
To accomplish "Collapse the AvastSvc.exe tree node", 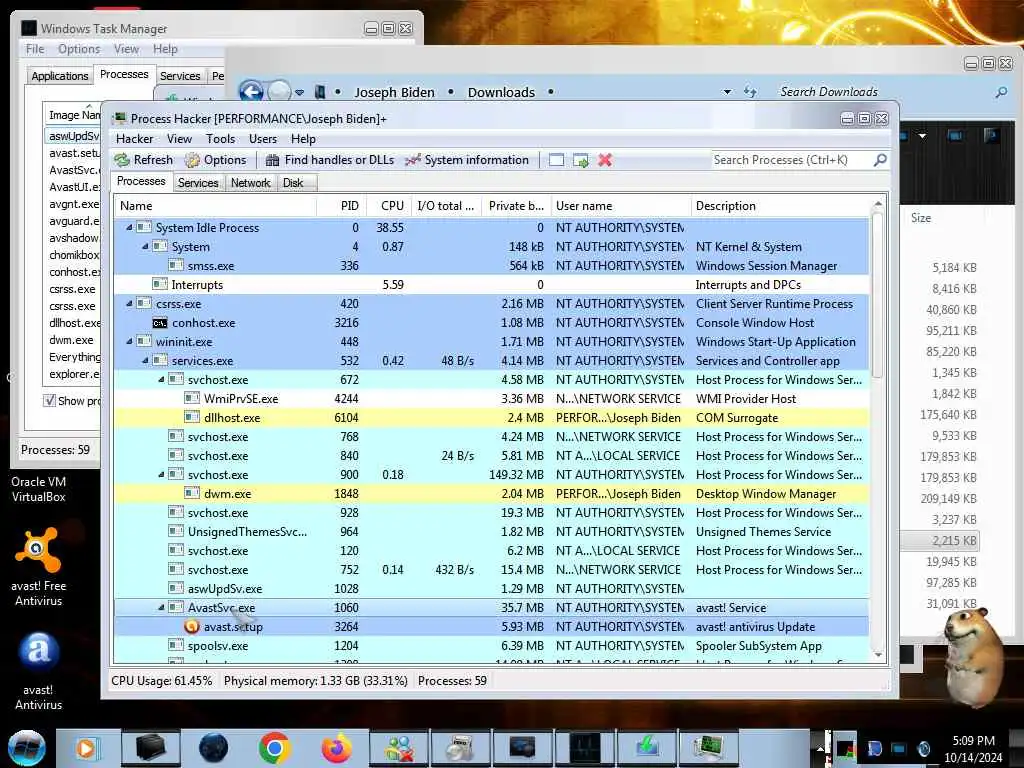I will click(x=161, y=607).
